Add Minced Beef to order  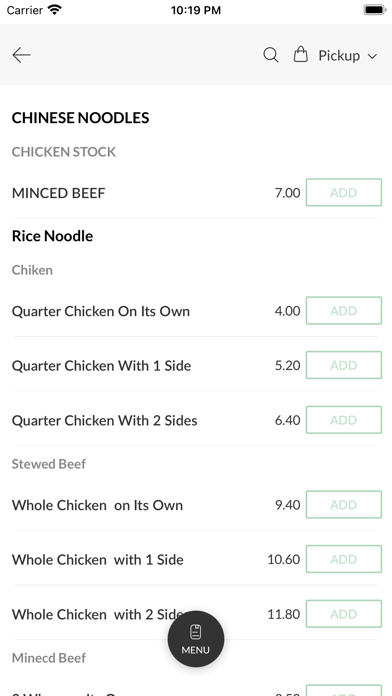click(x=344, y=193)
